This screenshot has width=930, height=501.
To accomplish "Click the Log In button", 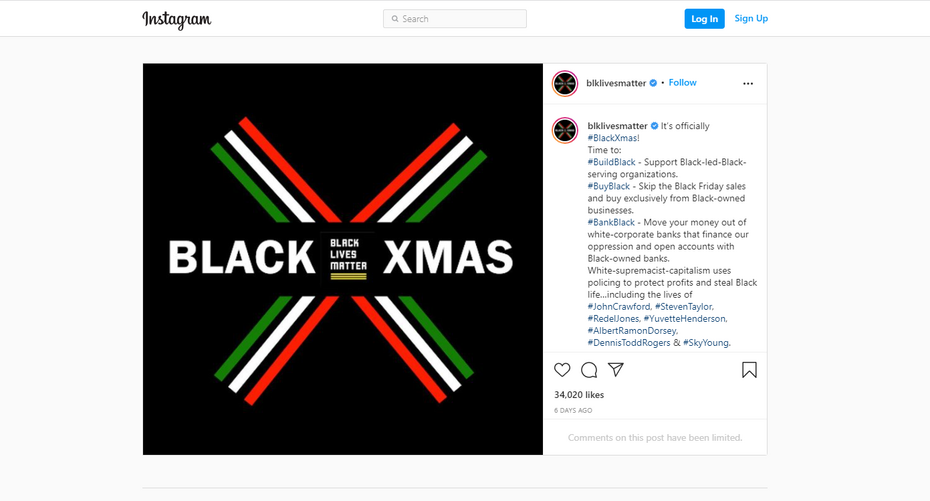I will [704, 19].
